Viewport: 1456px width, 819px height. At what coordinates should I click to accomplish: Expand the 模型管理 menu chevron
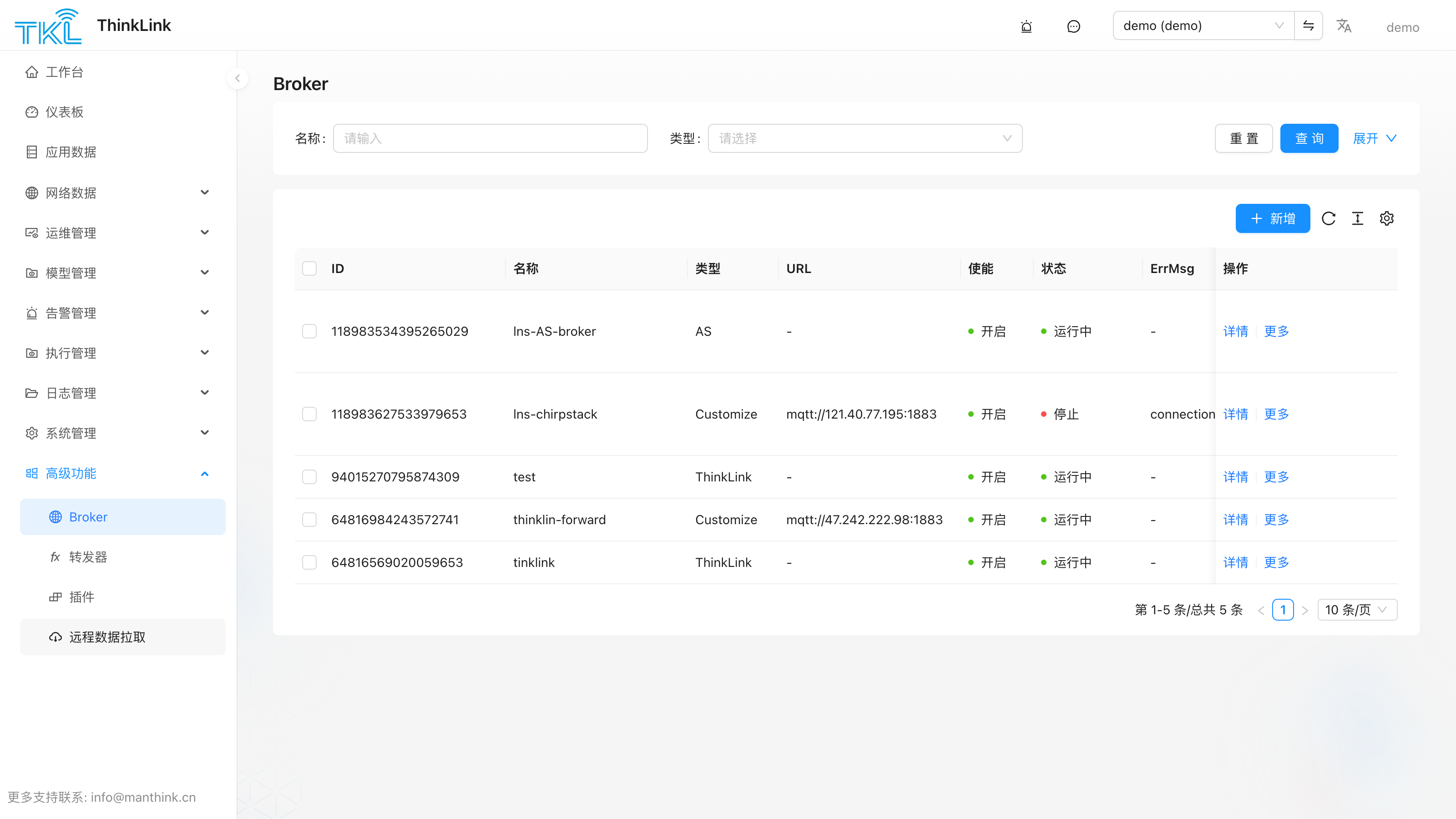(205, 273)
